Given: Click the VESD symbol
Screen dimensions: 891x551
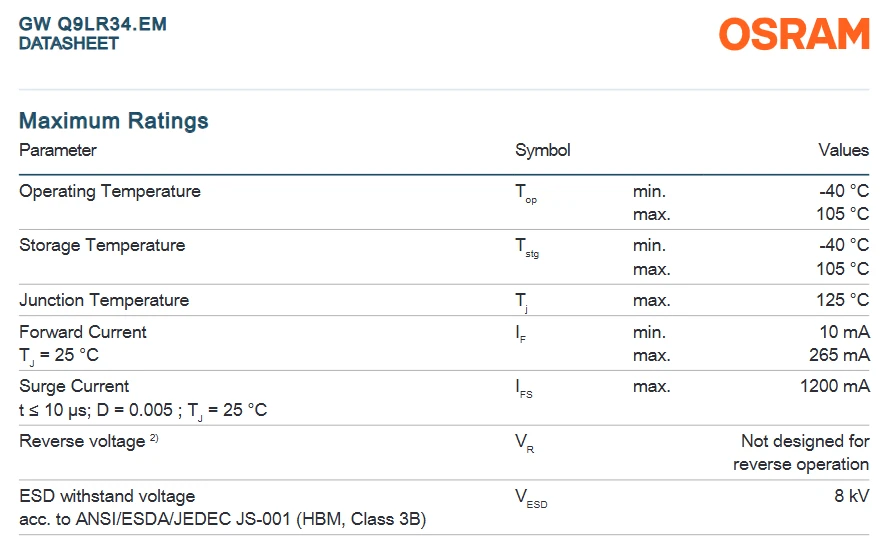Looking at the screenshot, I should [x=531, y=498].
